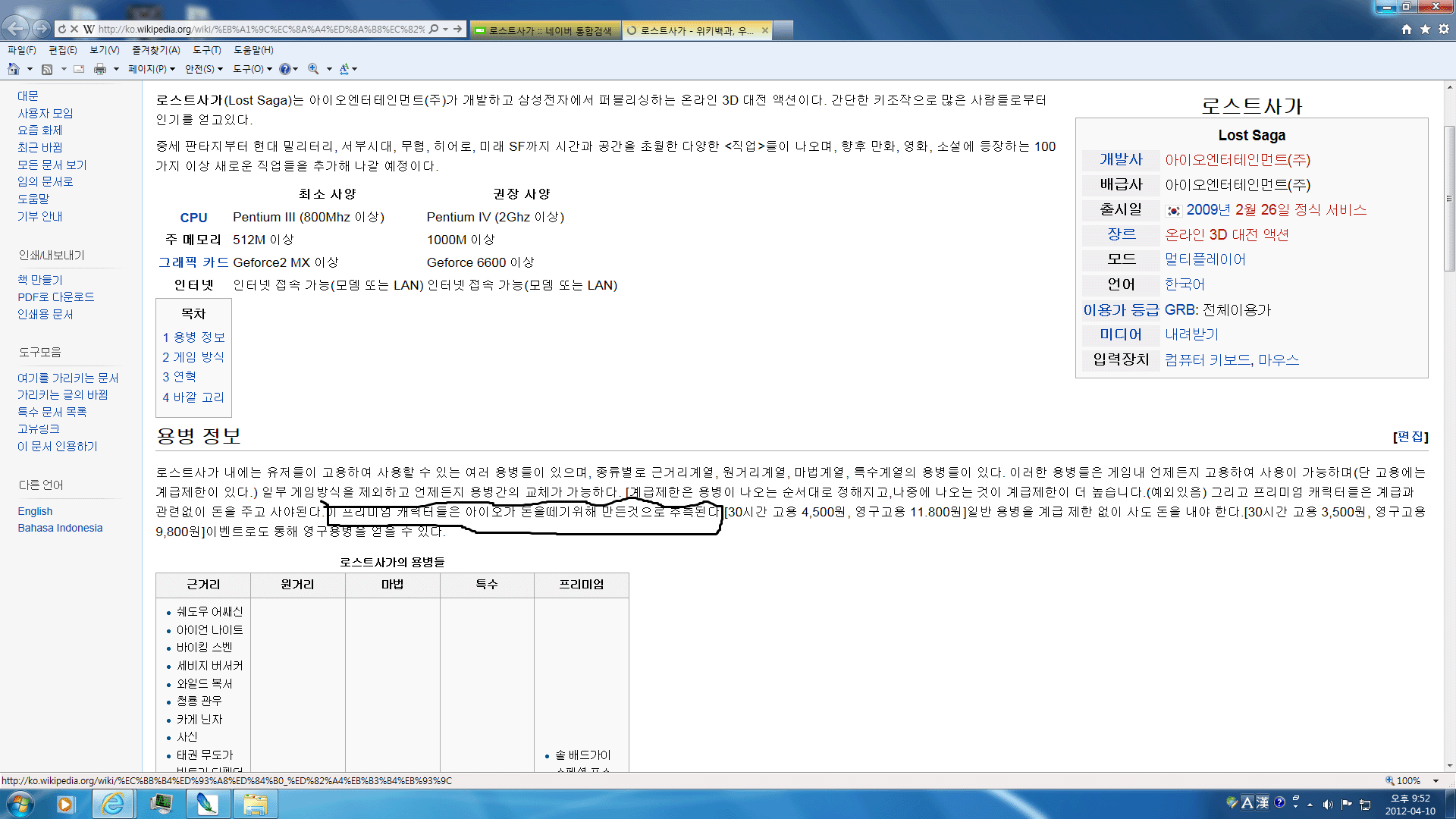Open the new tab button beside tabs
Image resolution: width=1456 pixels, height=819 pixels.
point(783,30)
